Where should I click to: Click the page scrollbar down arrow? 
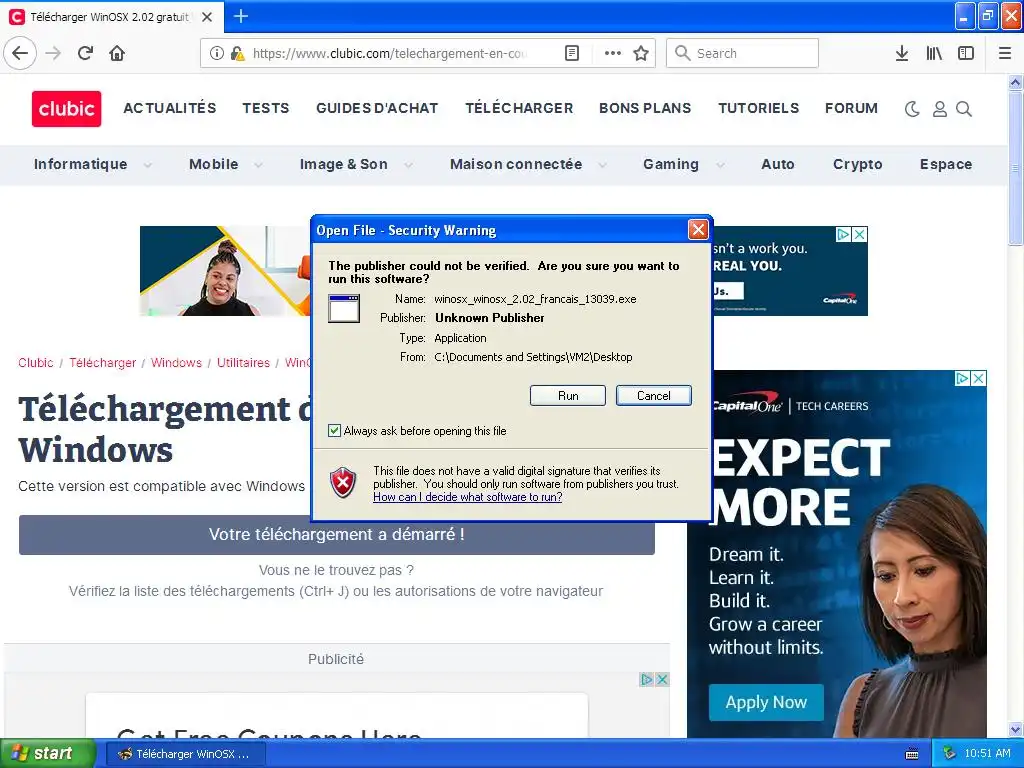[1015, 729]
